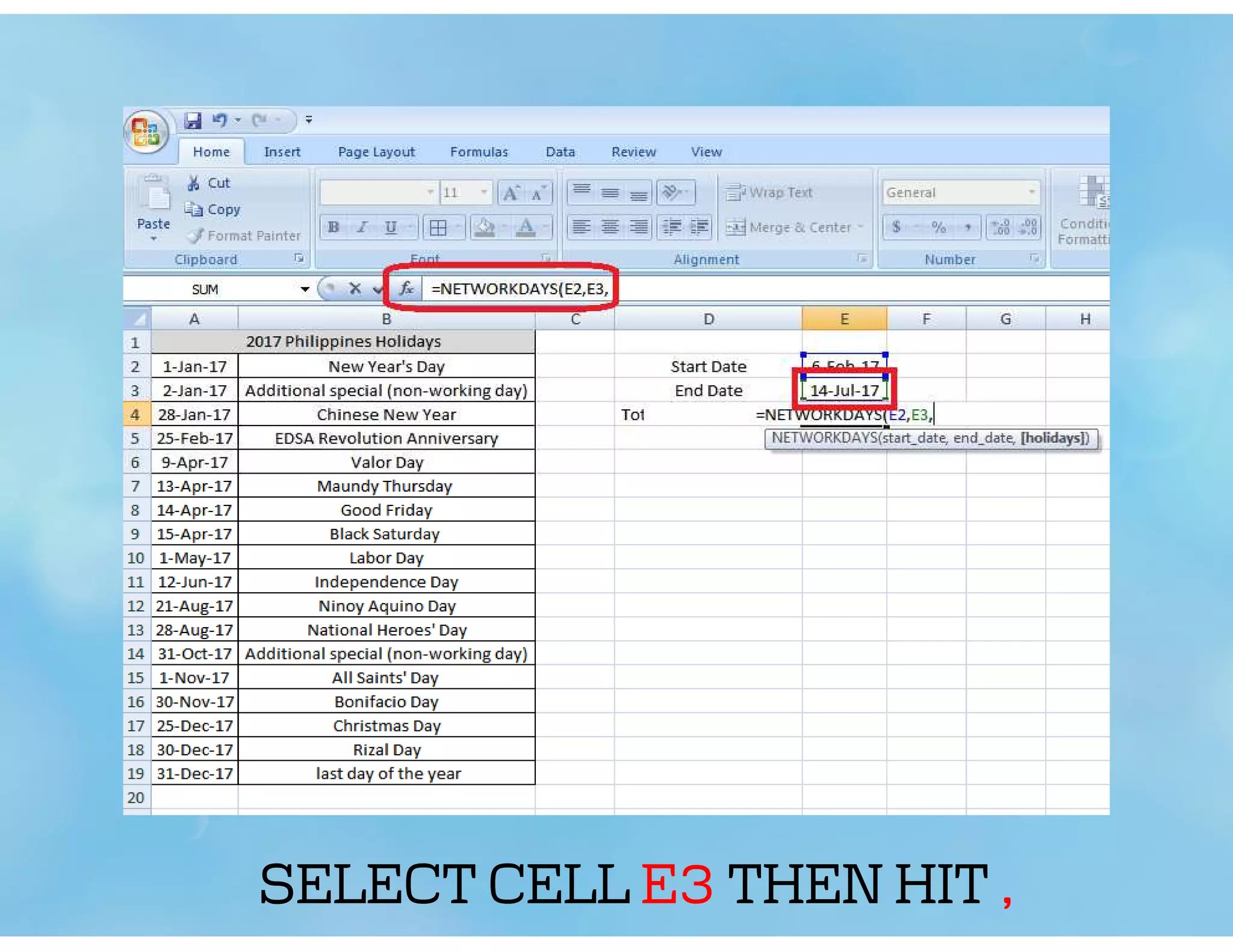Click the Format Painter brush icon

click(x=195, y=236)
